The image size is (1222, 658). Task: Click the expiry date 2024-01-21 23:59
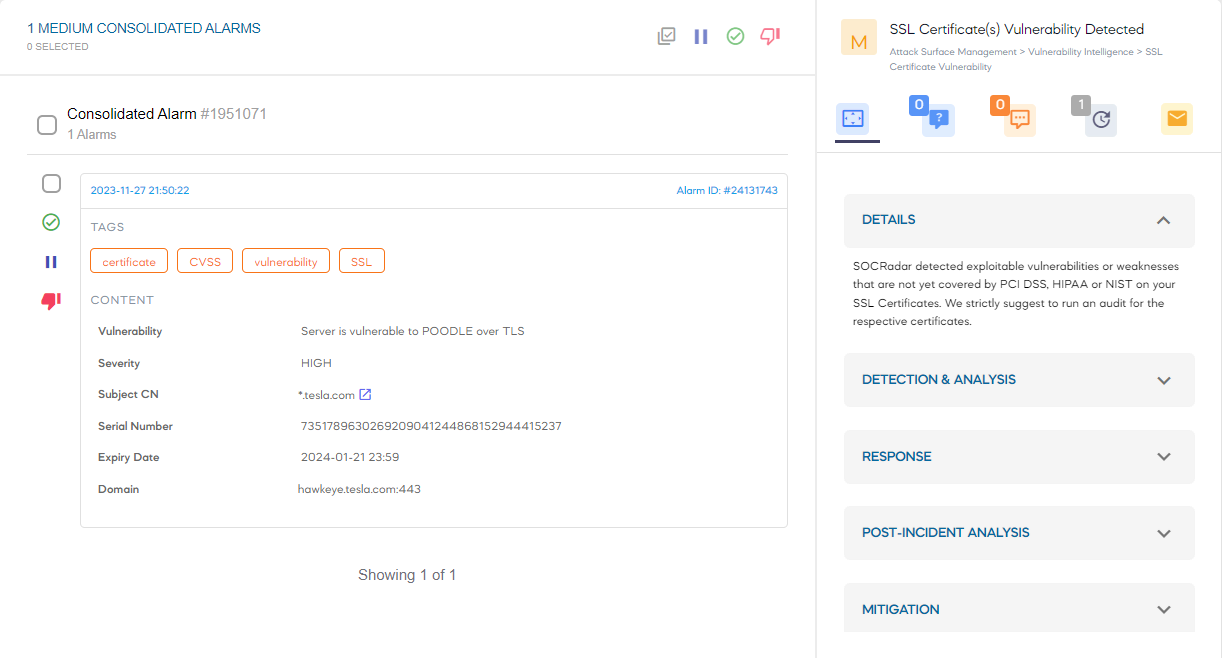[350, 457]
